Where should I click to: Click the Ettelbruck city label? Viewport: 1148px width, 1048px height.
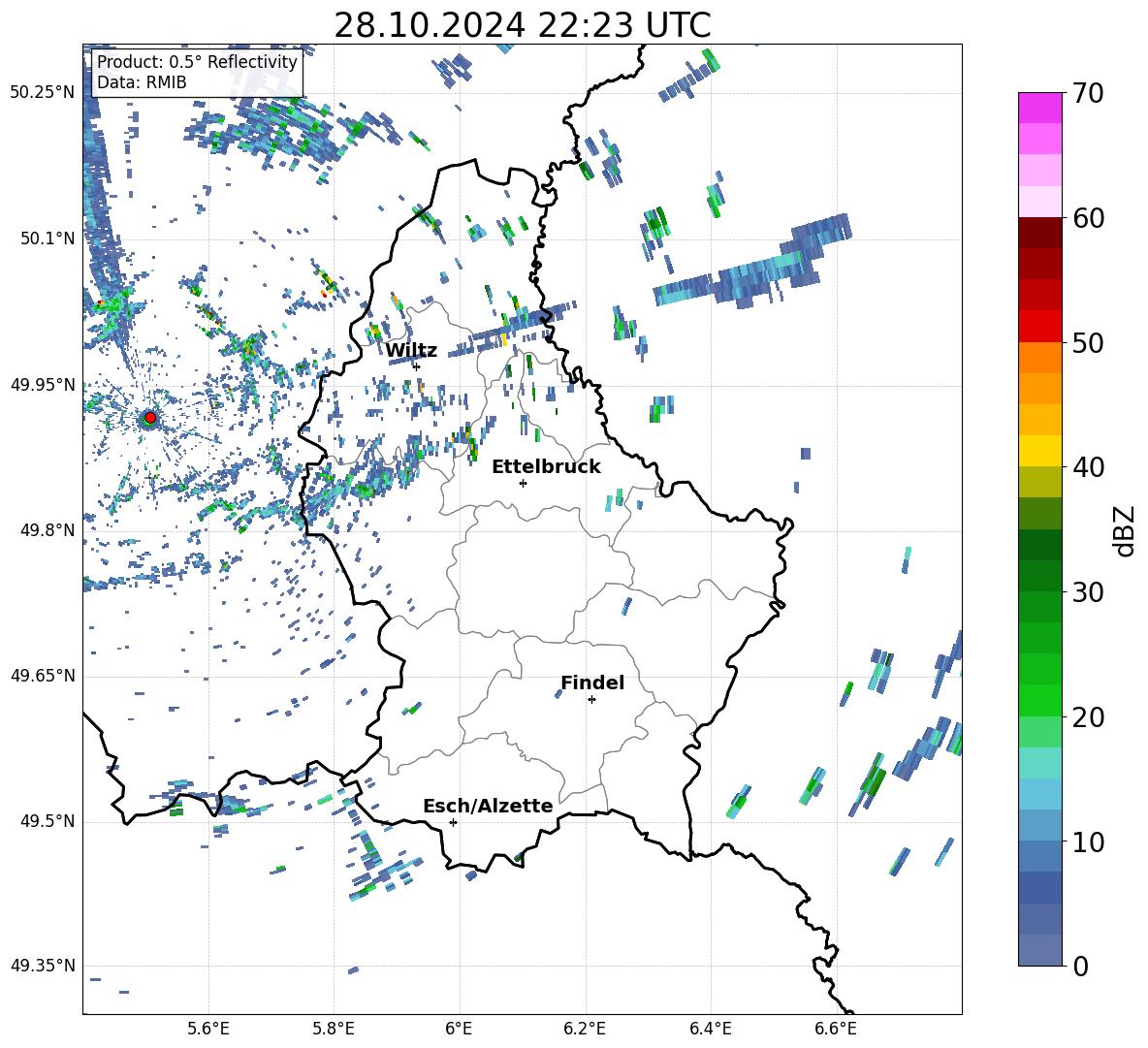click(546, 467)
